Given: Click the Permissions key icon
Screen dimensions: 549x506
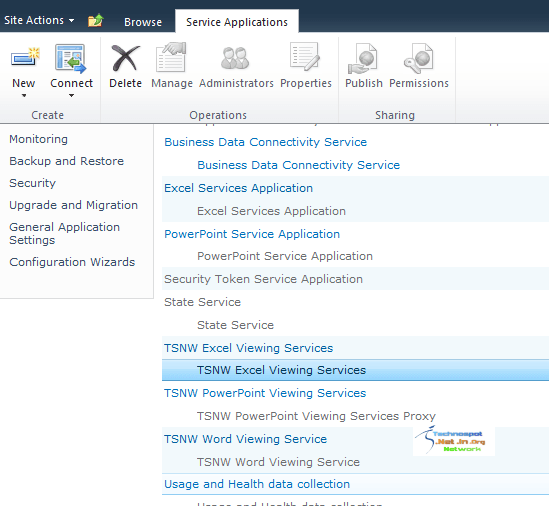Looking at the screenshot, I should 418,58.
